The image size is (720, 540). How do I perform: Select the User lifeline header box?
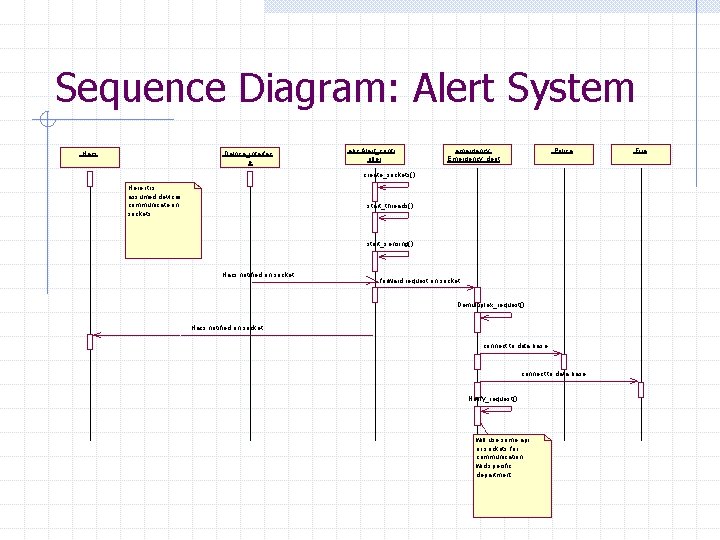90,157
